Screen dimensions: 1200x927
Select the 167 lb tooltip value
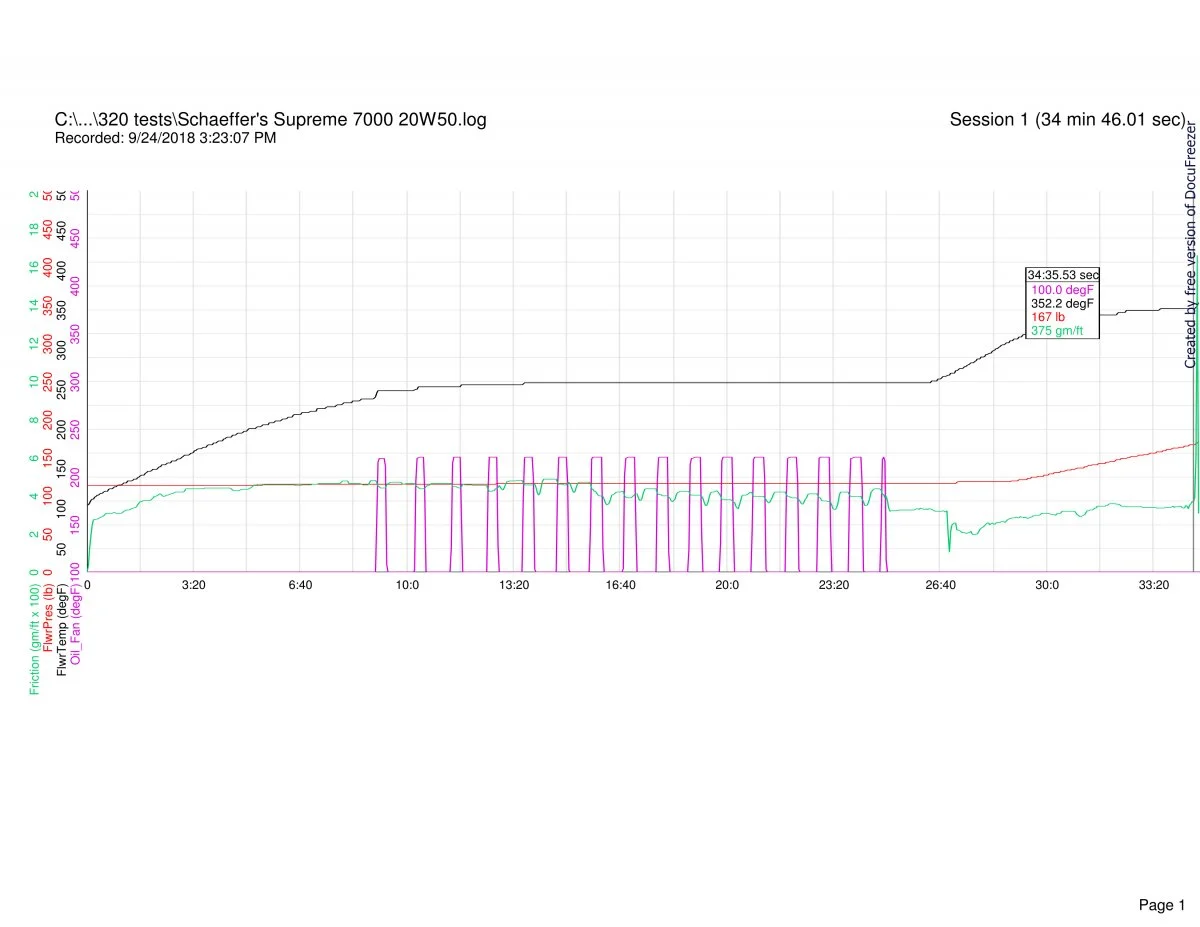[1048, 317]
